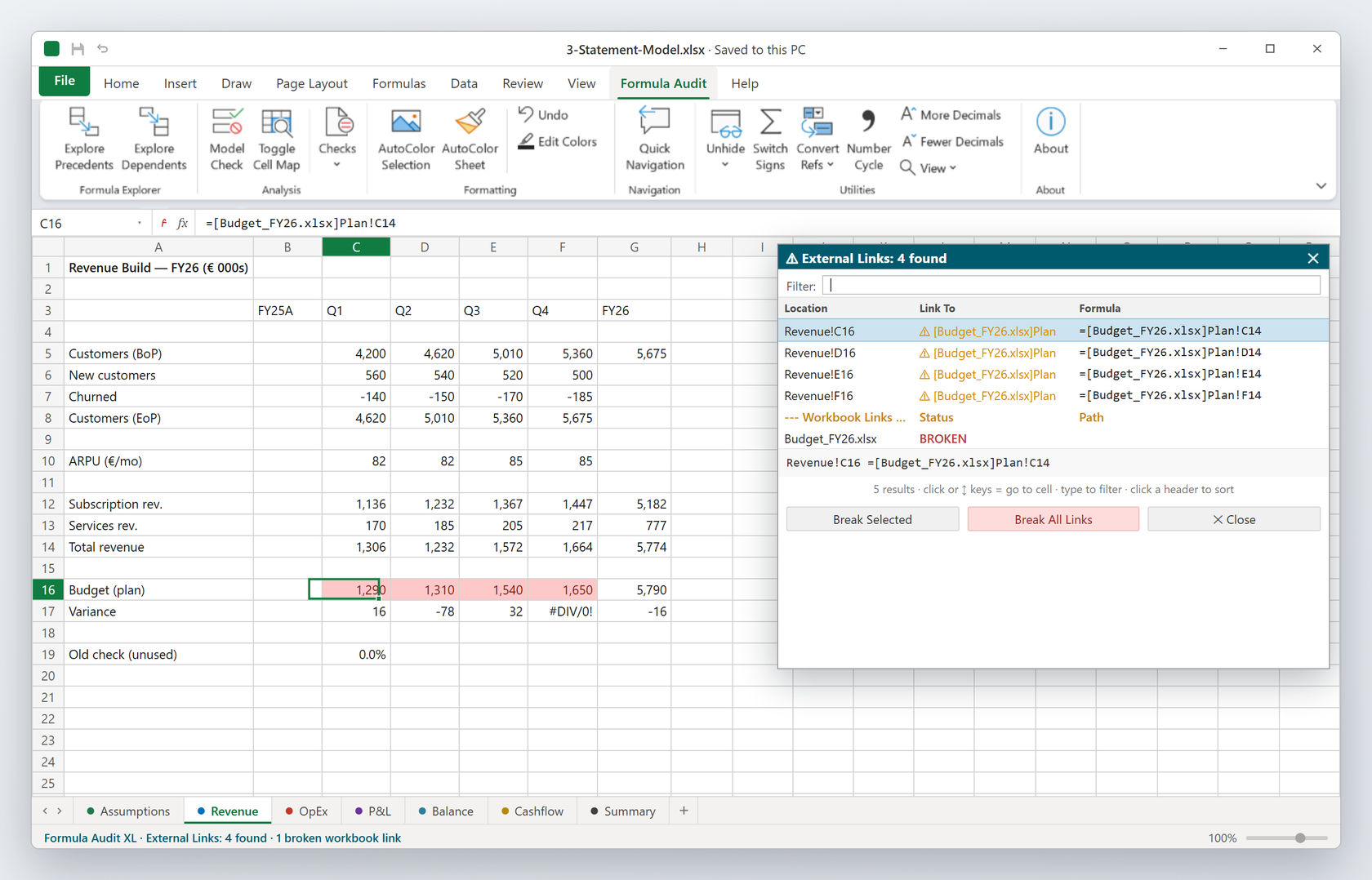
Task: Click the next sheet arrow
Action: coord(60,811)
